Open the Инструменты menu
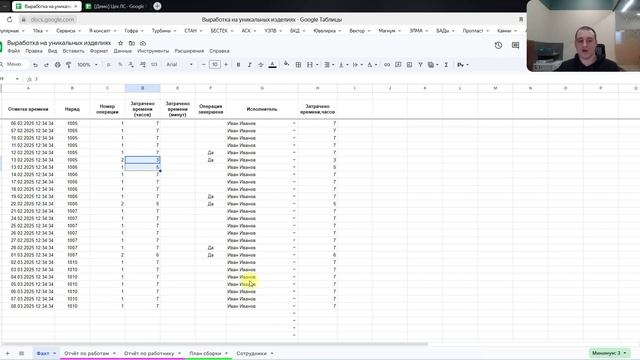This screenshot has width=640, height=360. 153,51
